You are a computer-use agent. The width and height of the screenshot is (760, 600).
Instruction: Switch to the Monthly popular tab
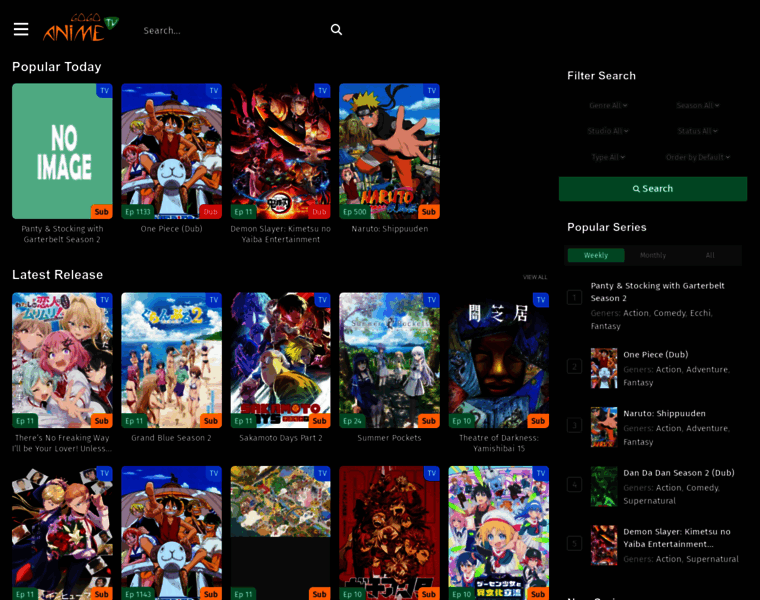[653, 255]
